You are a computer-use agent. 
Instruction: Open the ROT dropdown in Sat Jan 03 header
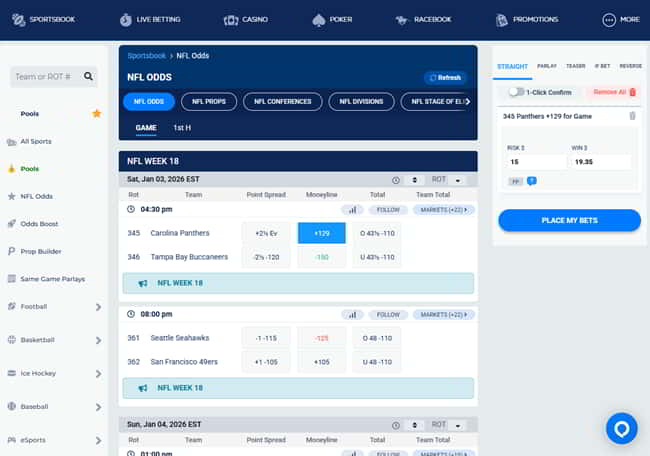pos(447,180)
